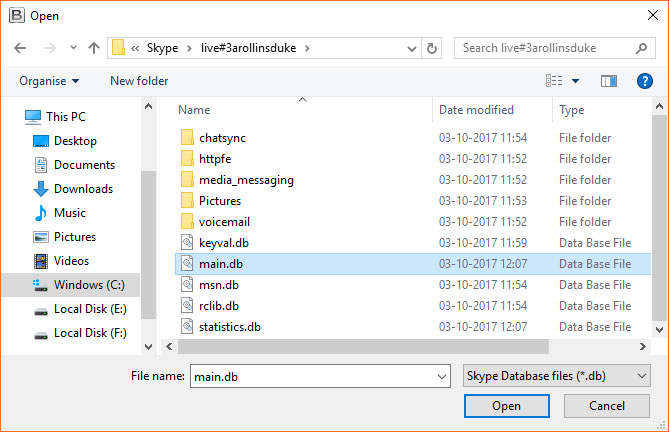Navigate up one folder level
Screen dimensions: 669x432
(94, 48)
